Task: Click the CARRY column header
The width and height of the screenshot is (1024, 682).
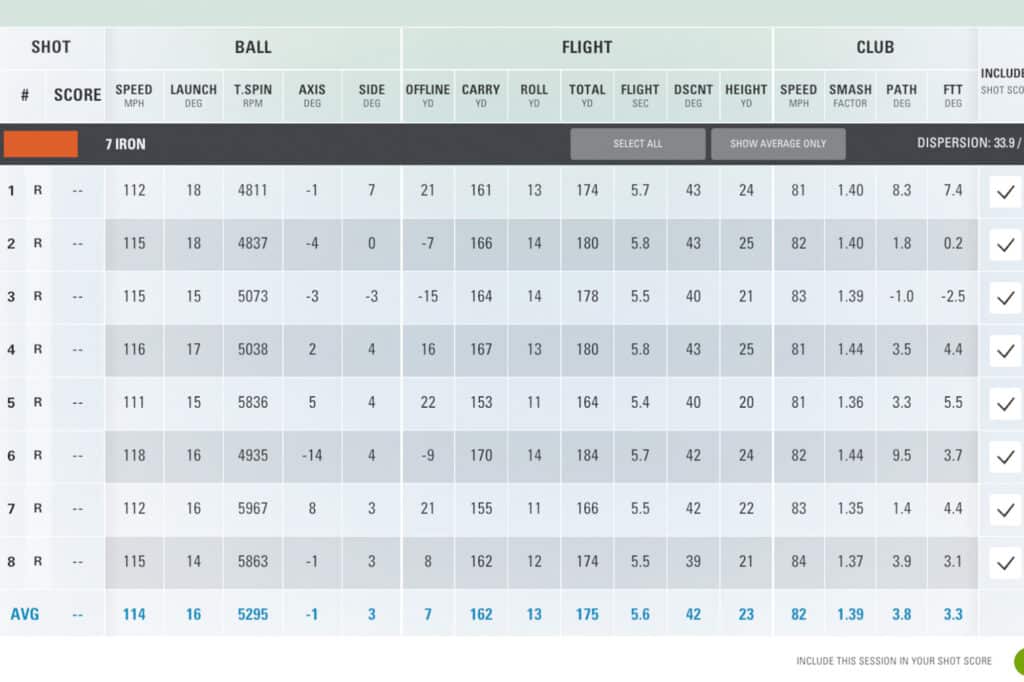Action: (481, 95)
